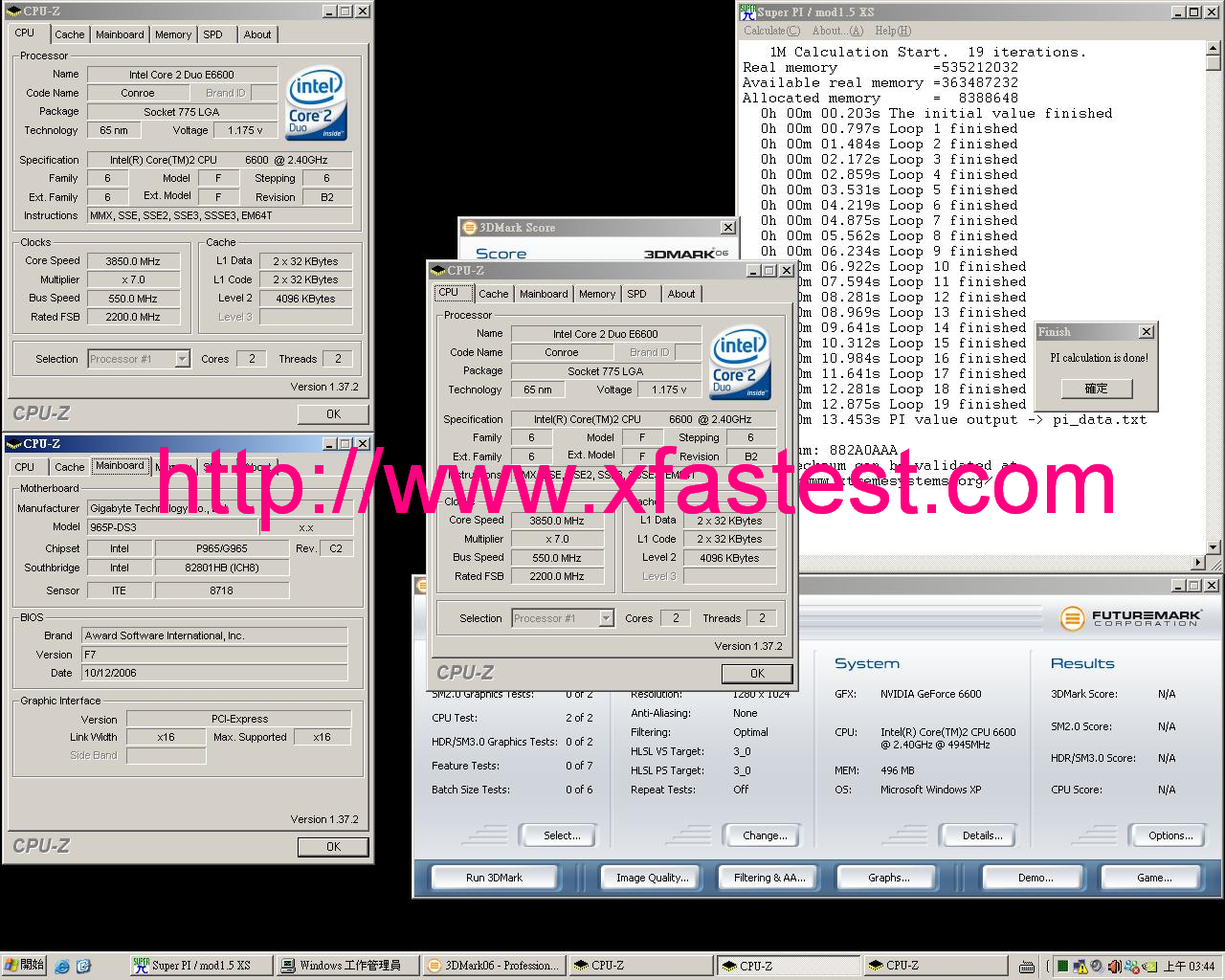Click the Name field Intel Core 2 Duo E6600 in top-left CPU-Z
Viewport: 1225px width, 980px height.
pos(182,75)
